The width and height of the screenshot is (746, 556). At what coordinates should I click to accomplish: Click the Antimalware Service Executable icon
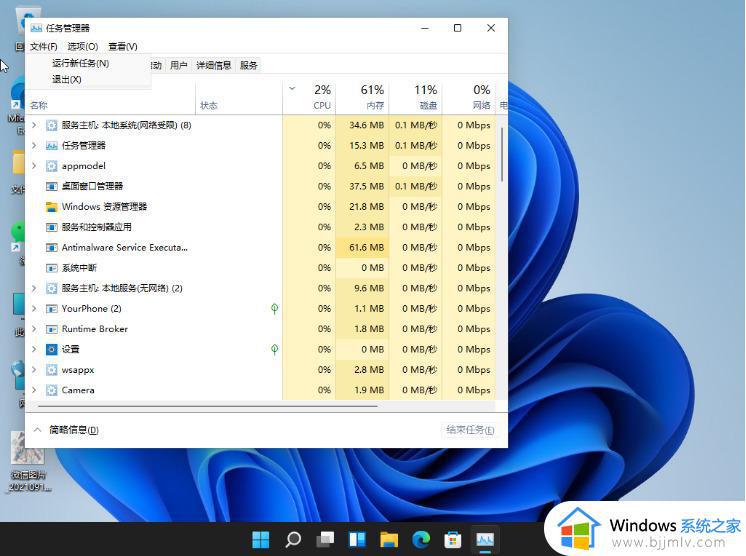51,248
